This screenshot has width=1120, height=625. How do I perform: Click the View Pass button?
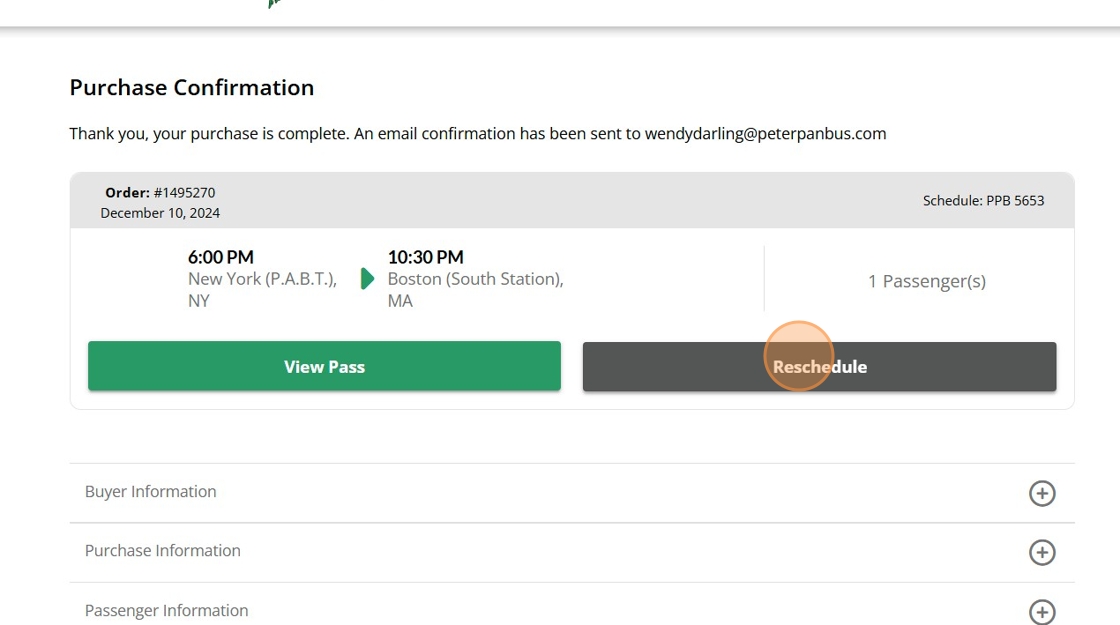[x=324, y=367]
